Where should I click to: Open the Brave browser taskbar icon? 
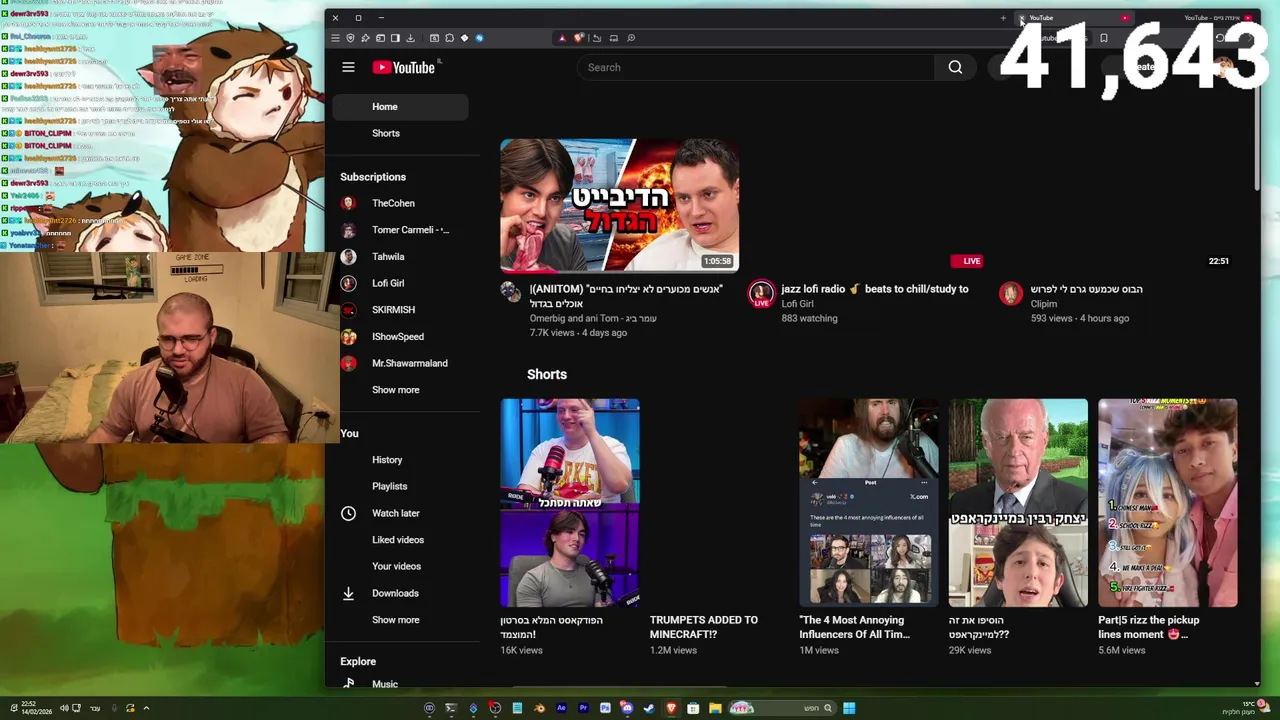pyautogui.click(x=672, y=708)
